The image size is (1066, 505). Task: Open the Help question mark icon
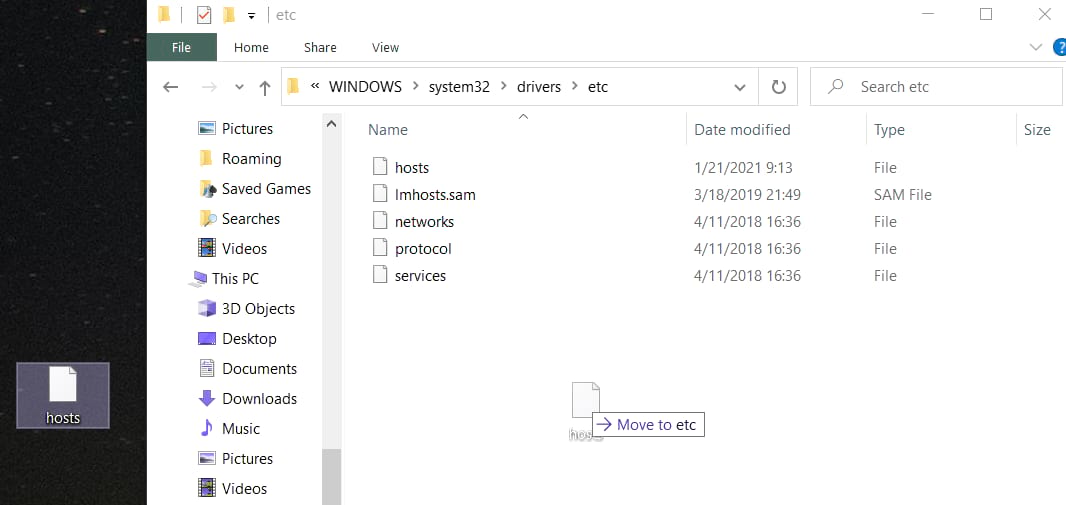[x=1059, y=47]
